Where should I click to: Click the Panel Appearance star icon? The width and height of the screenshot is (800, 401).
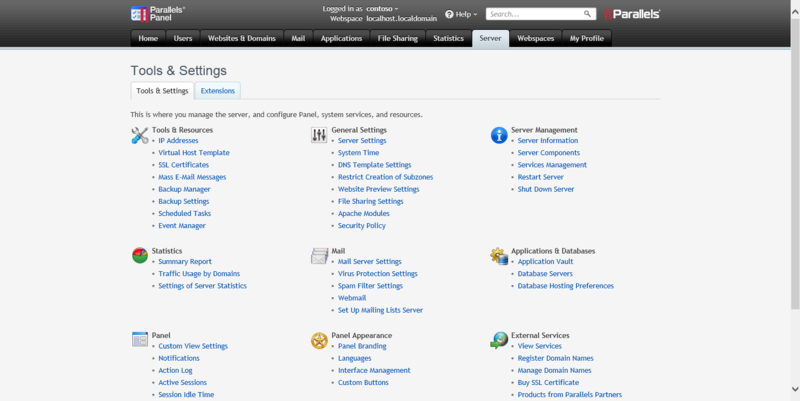click(x=319, y=340)
